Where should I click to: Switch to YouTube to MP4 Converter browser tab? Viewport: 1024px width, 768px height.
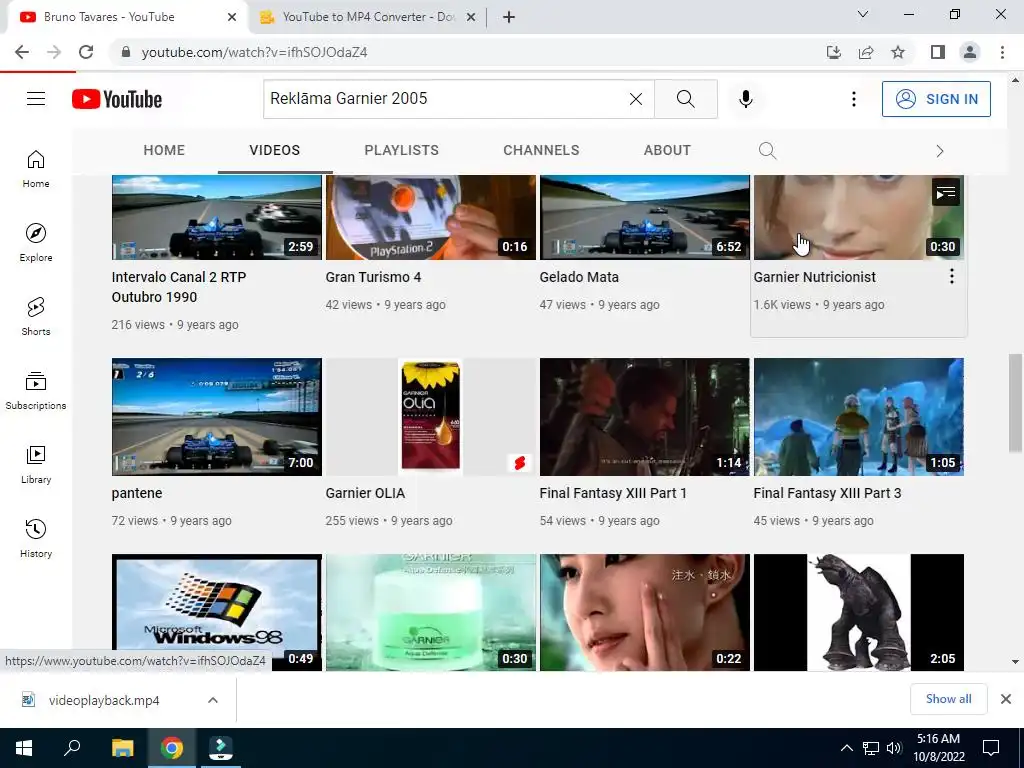[x=368, y=17]
